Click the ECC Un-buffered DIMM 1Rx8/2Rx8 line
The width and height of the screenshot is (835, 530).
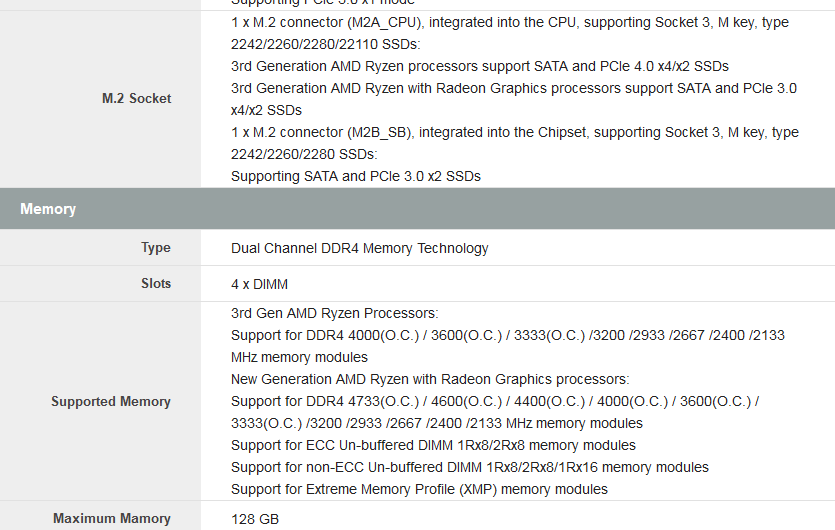coord(433,445)
